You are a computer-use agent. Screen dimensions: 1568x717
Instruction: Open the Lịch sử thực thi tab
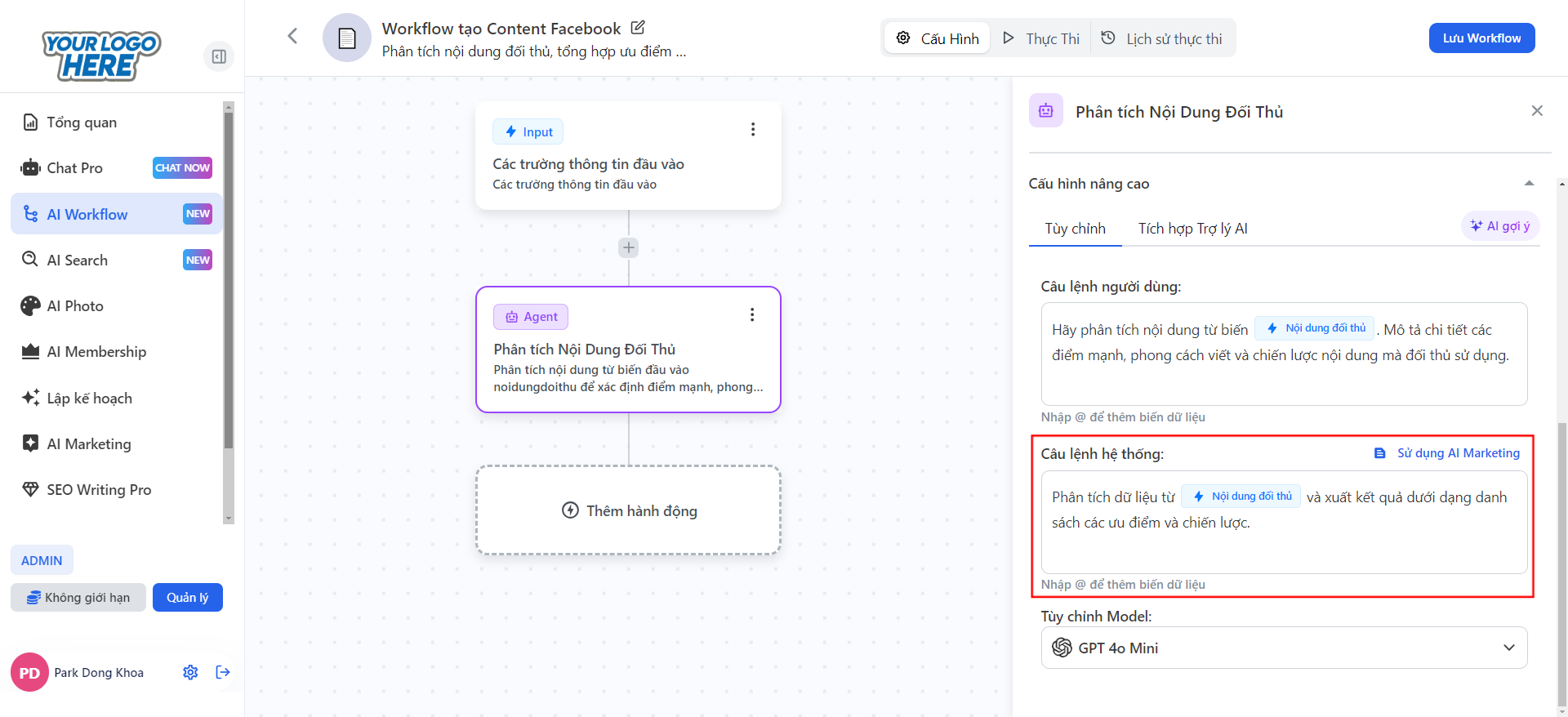pyautogui.click(x=1162, y=38)
